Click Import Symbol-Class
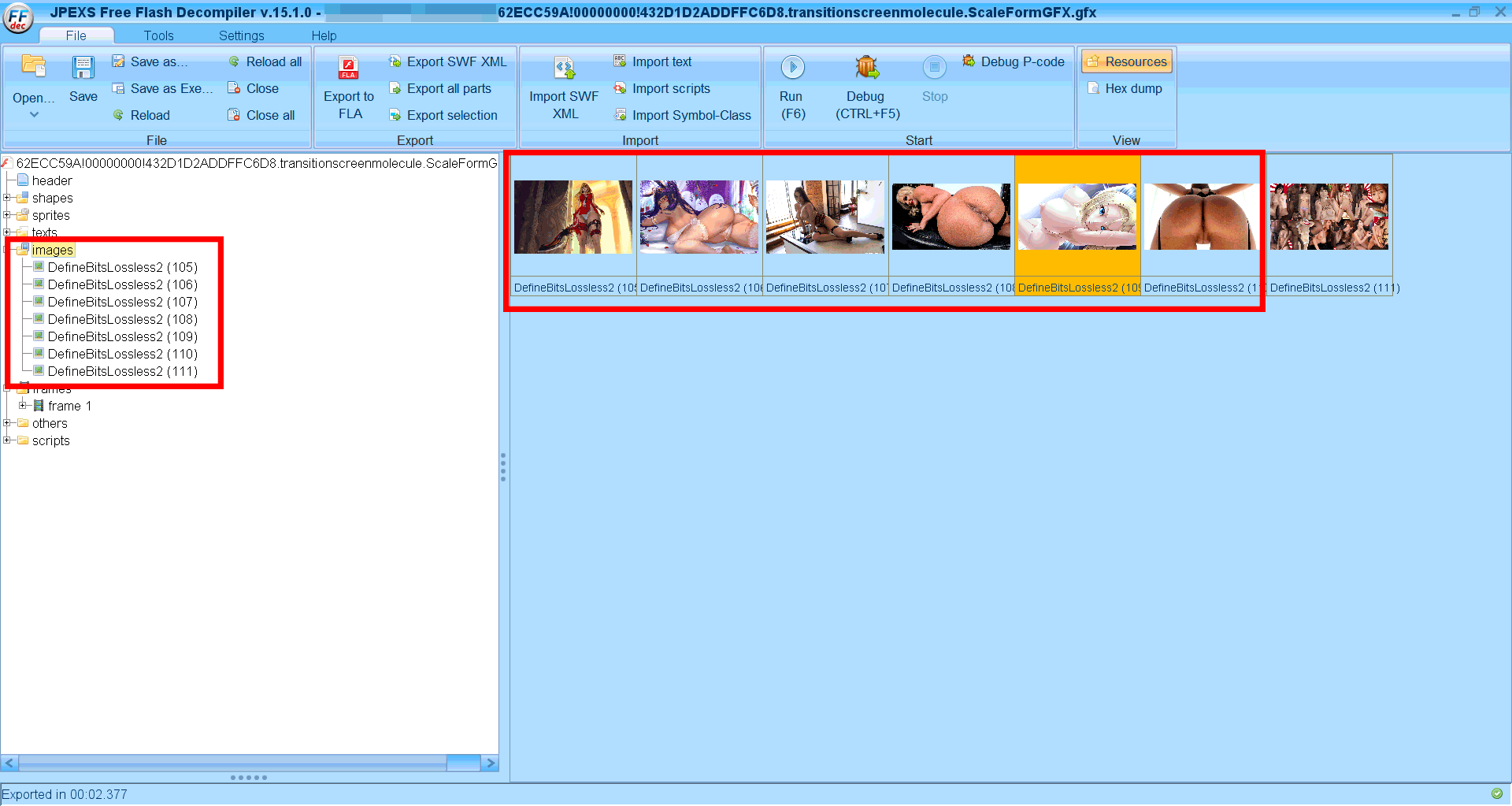 click(682, 115)
